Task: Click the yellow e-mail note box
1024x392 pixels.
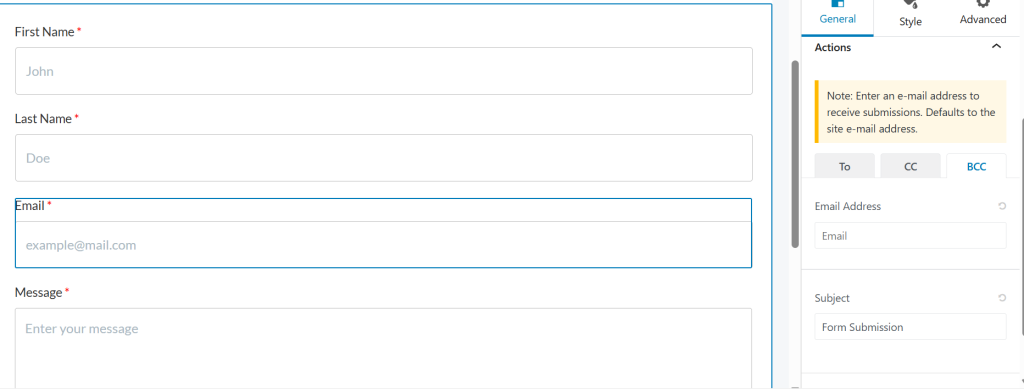Action: [x=910, y=112]
